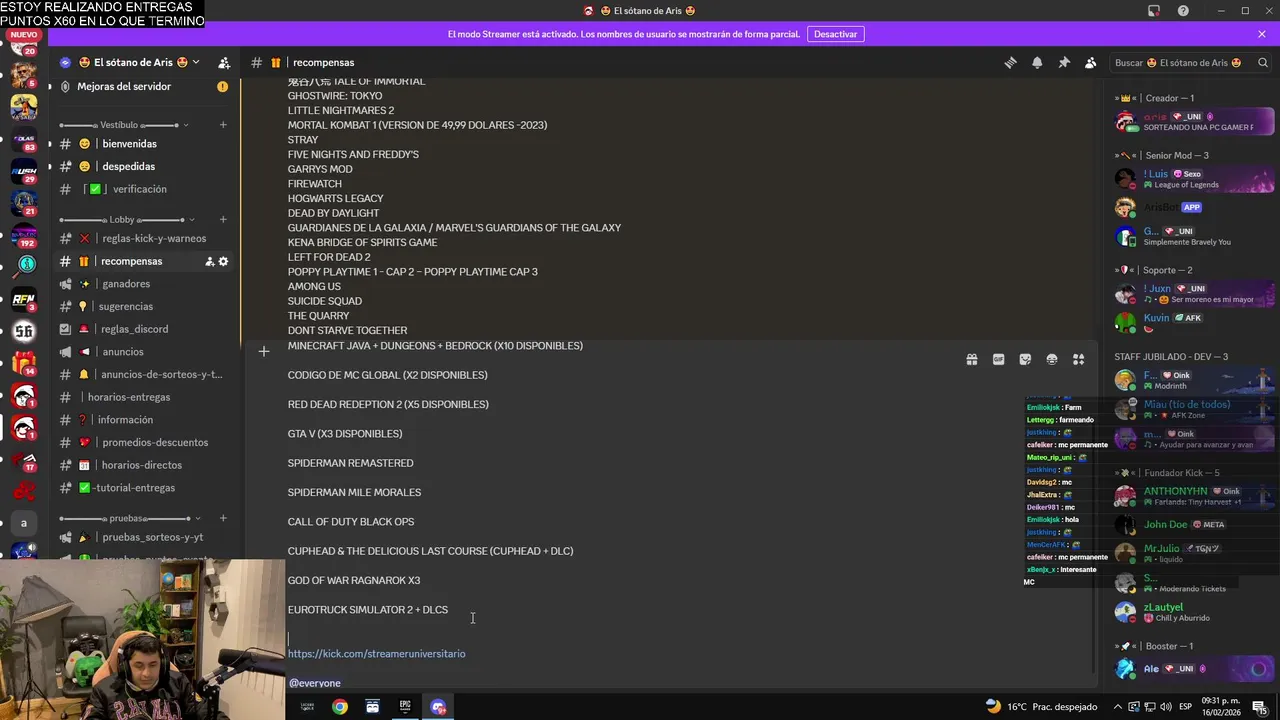Click invite people icon beside server name
The image size is (1280, 720).
(224, 62)
